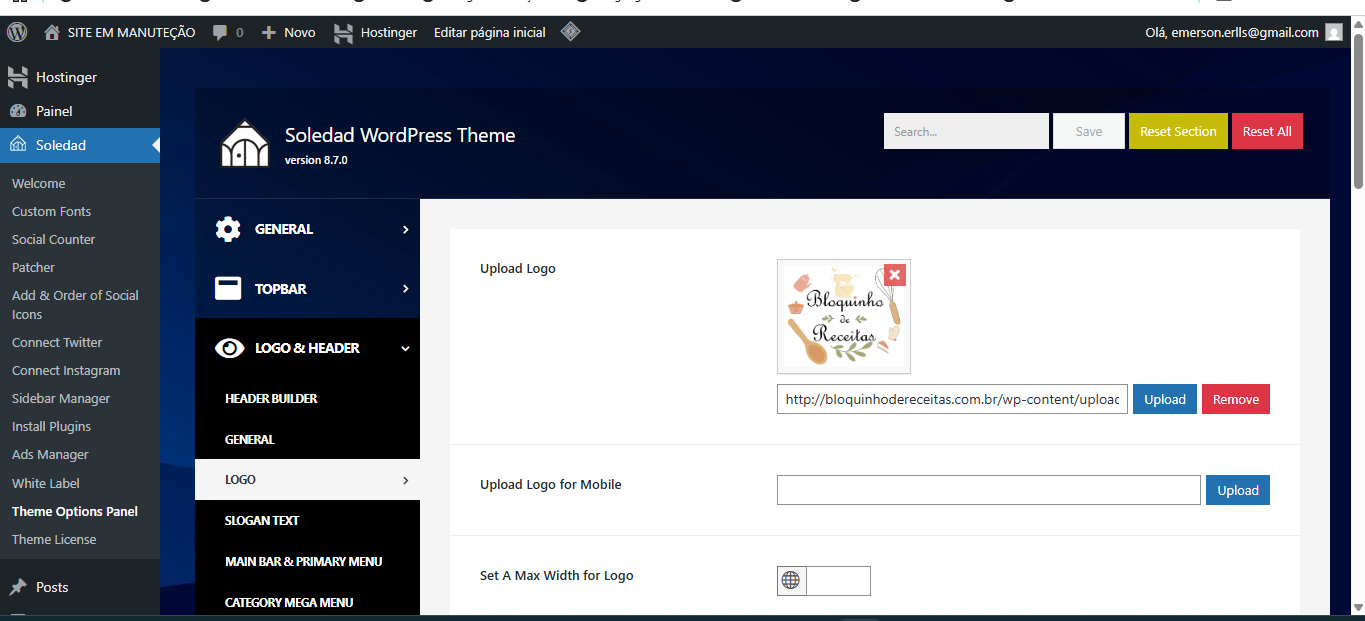Open the Posts menu with pin icon
Screen dimensions: 1365x621
click(x=52, y=587)
